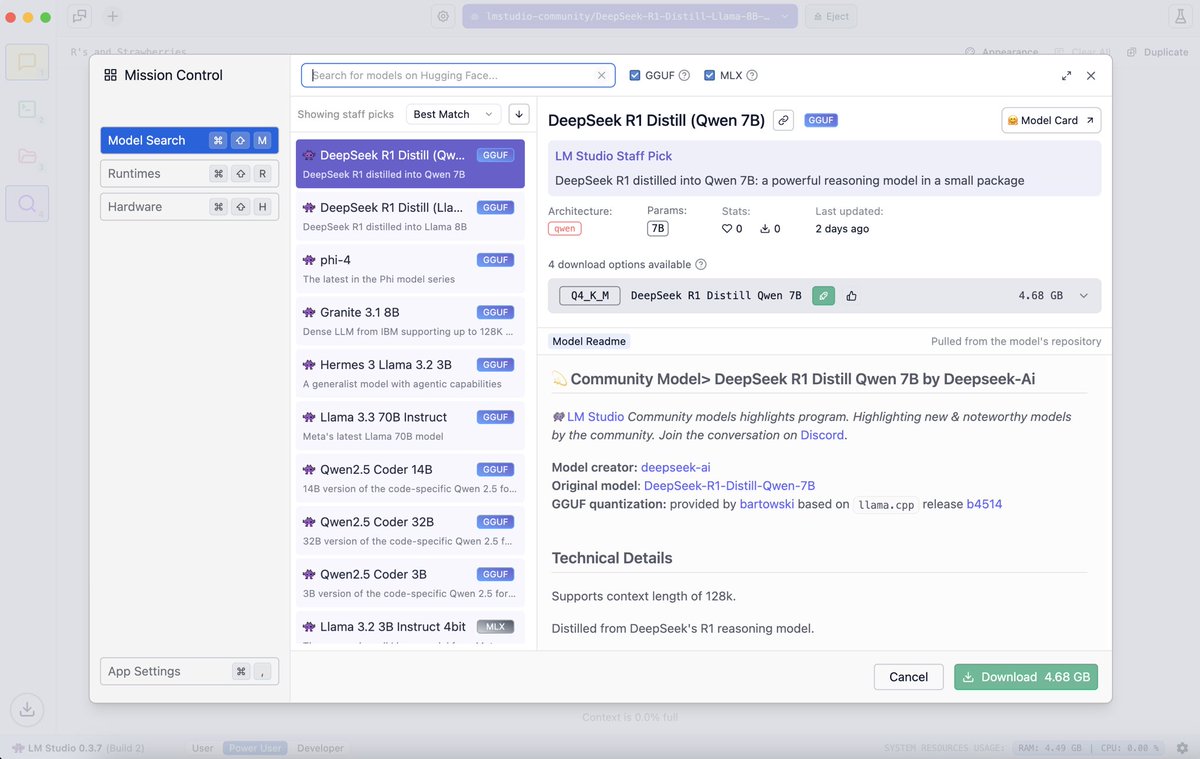Click the qwen architecture tag
1200x759 pixels.
coord(565,229)
